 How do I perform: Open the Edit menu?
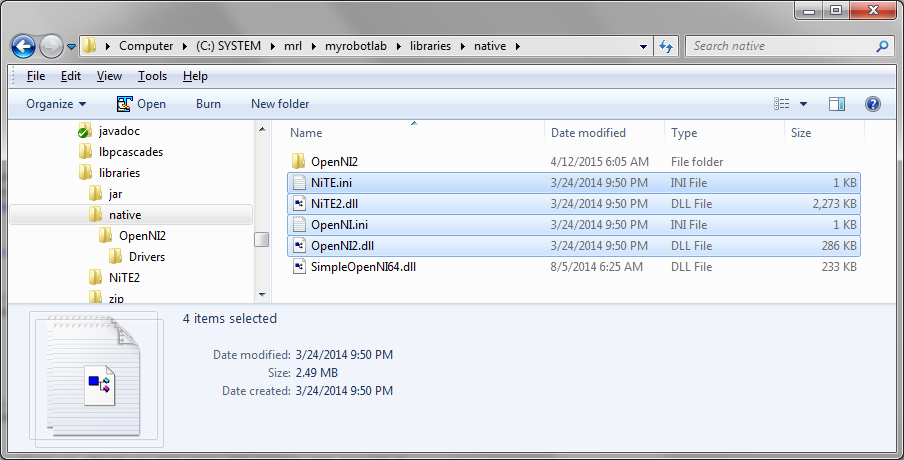click(71, 76)
